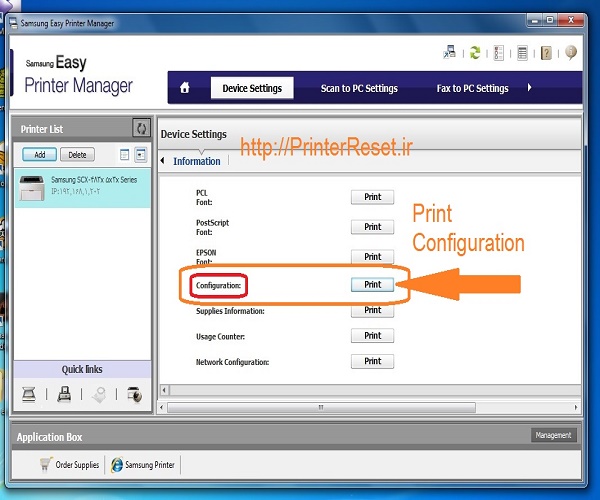Print the EPSON Font list
This screenshot has height=500, width=600.
click(x=372, y=256)
